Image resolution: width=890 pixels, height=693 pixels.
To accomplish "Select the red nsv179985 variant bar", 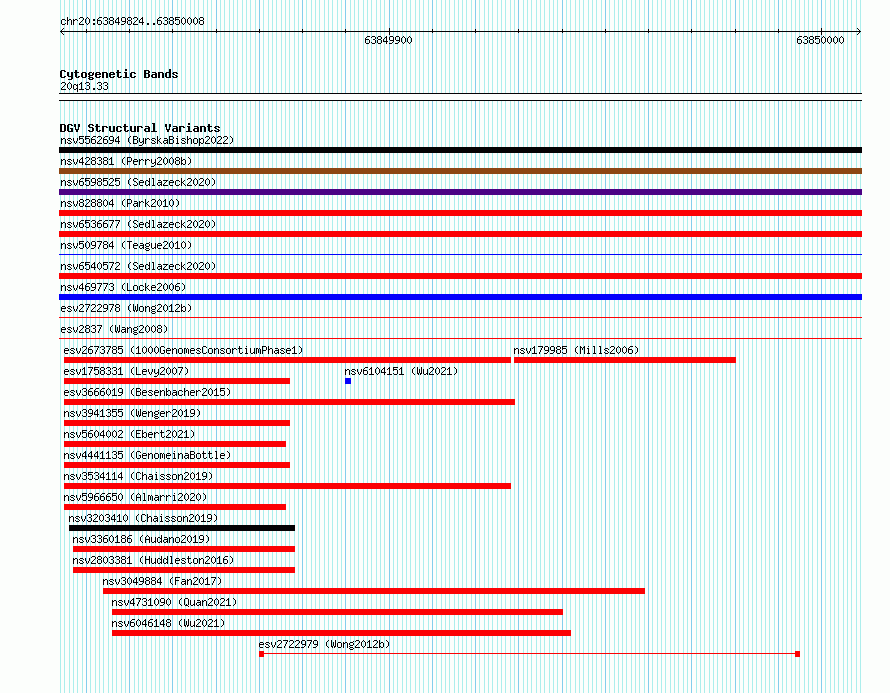I will pyautogui.click(x=625, y=360).
